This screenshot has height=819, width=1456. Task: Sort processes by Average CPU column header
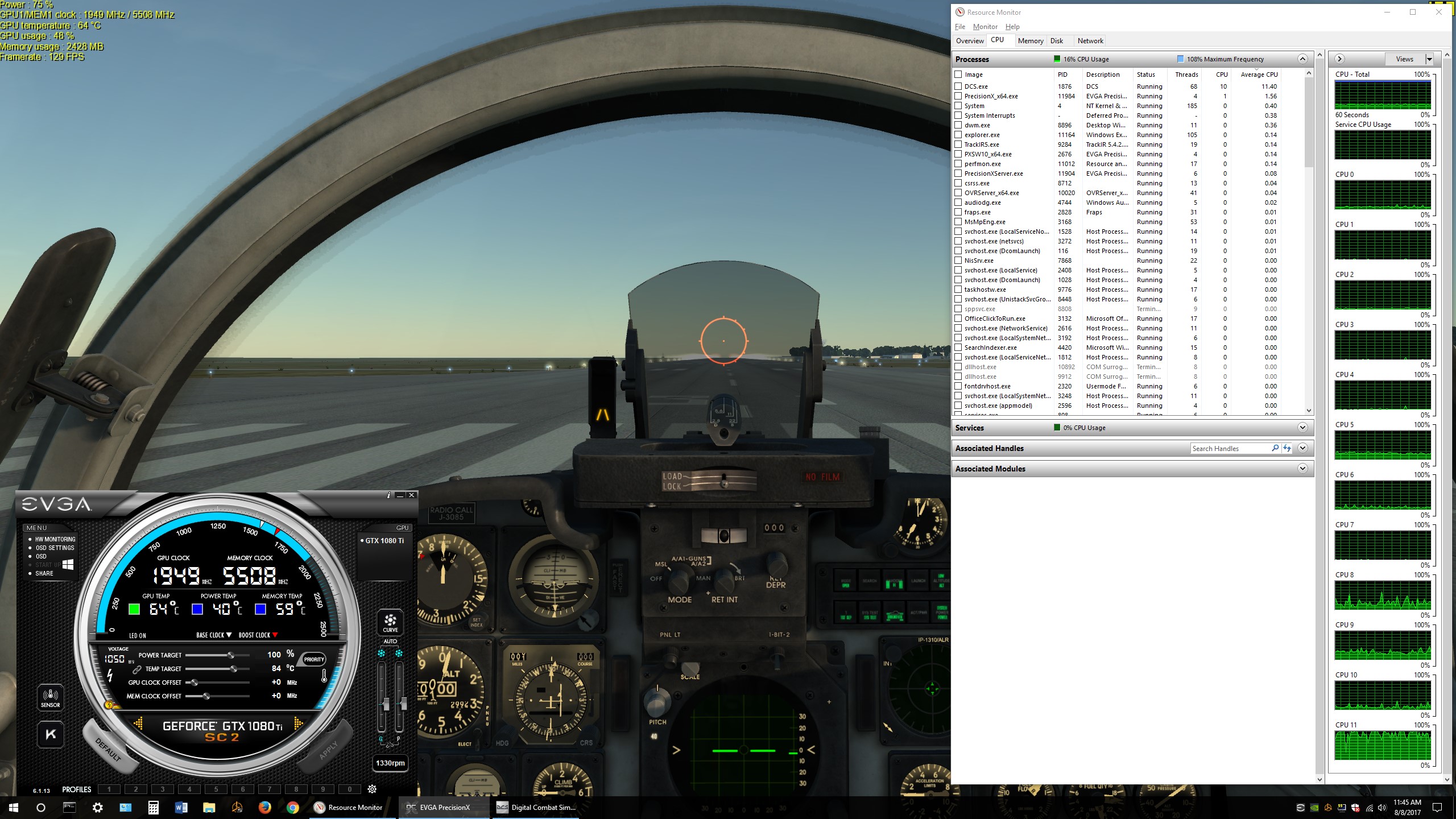tap(1259, 75)
